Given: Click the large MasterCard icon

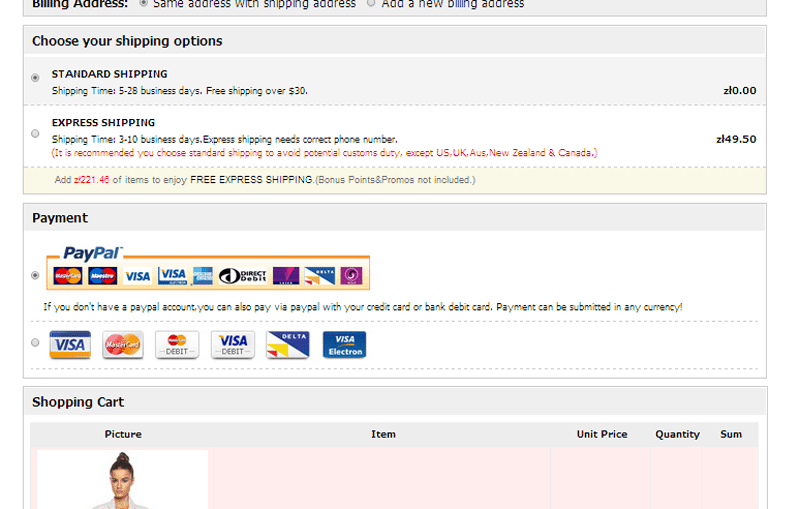Looking at the screenshot, I should 123,345.
